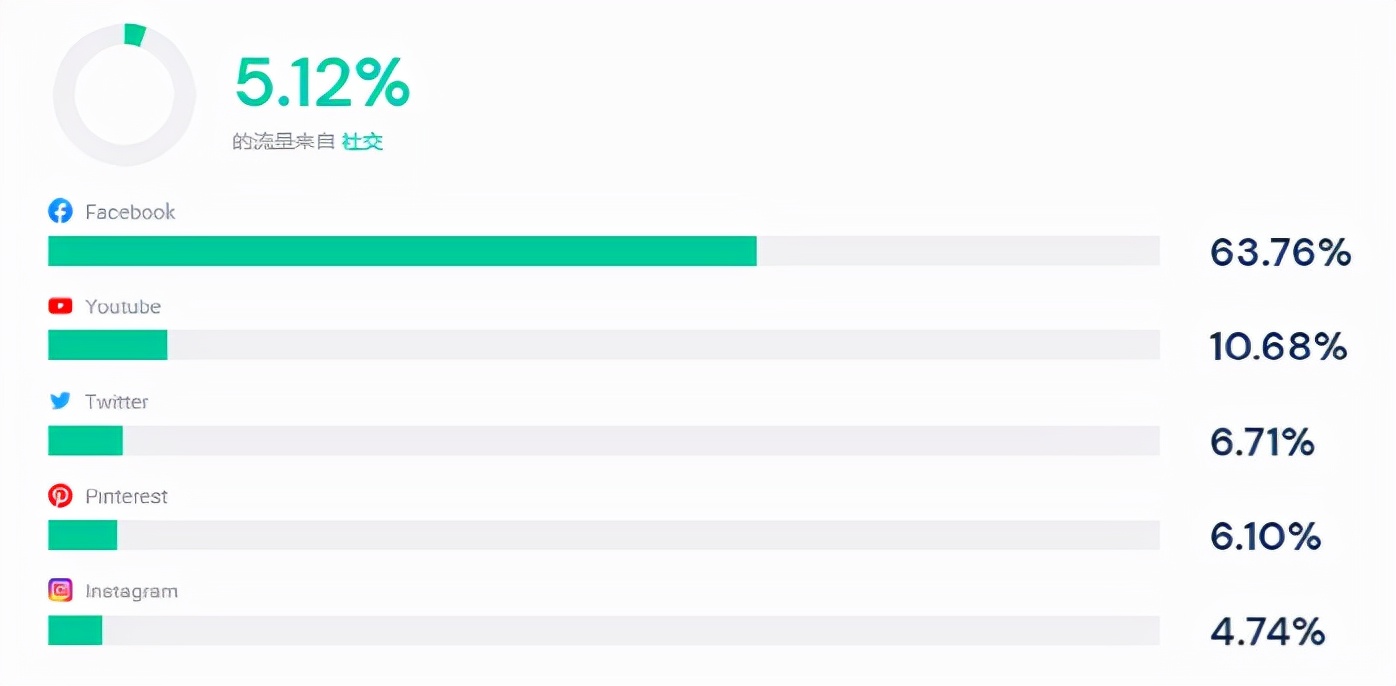Click the Facebook green progress bar
The width and height of the screenshot is (1396, 686).
(402, 251)
